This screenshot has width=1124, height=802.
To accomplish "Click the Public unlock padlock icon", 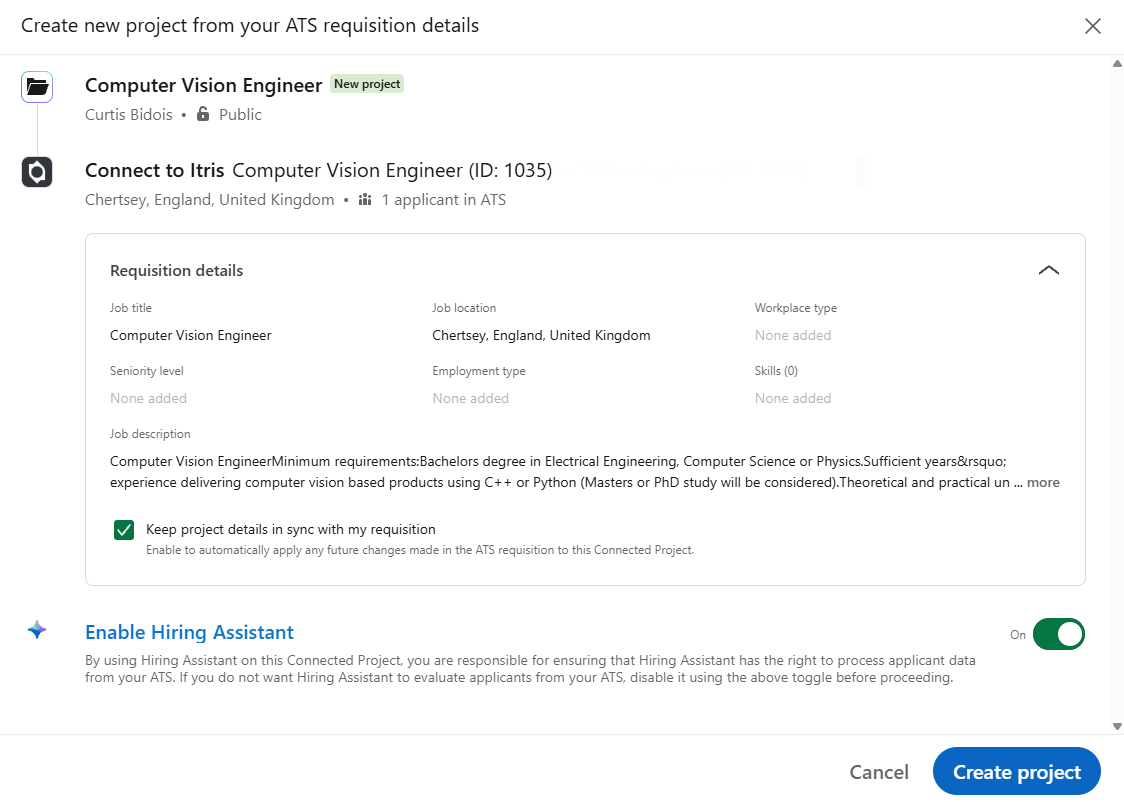I will 203,114.
